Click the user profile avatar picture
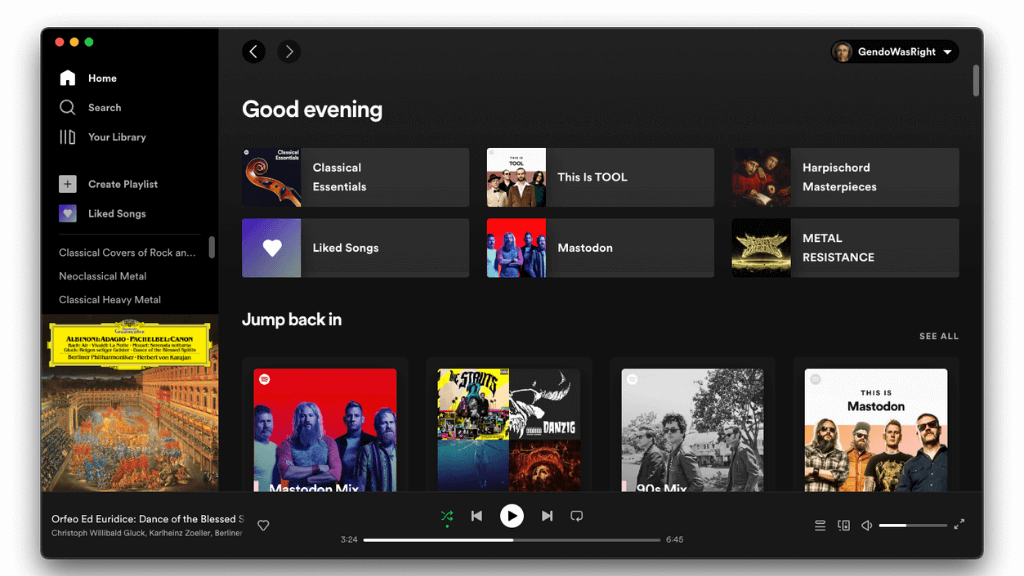Screen dimensions: 1024x576 (x=842, y=52)
